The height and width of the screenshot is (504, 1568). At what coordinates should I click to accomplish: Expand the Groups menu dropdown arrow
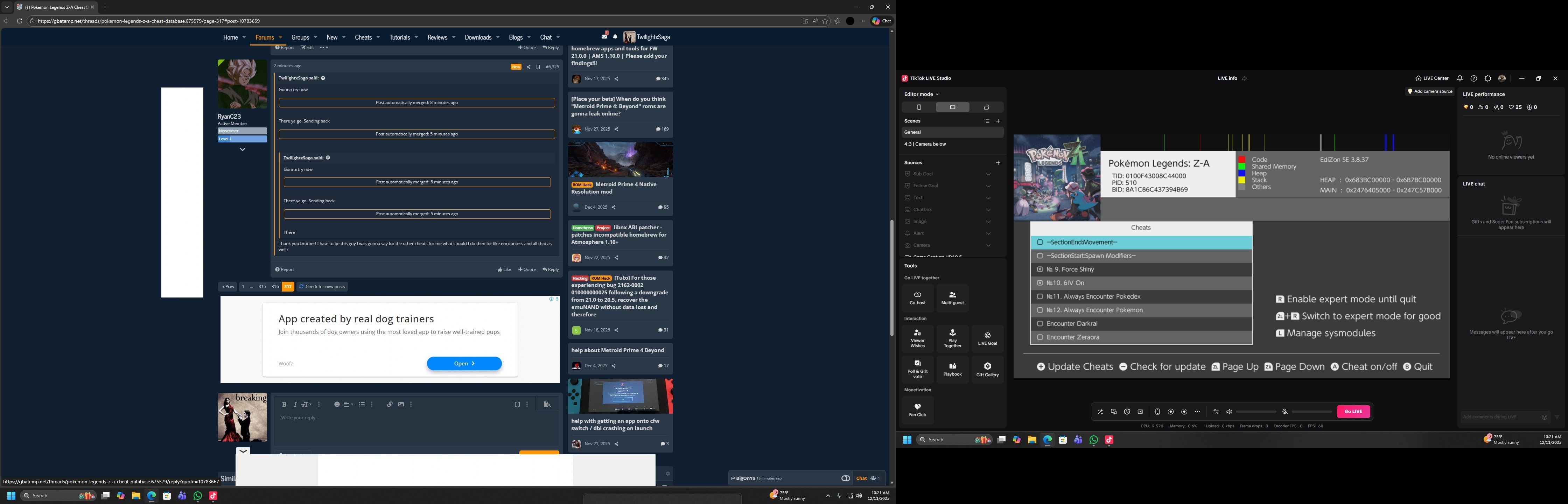coord(315,37)
